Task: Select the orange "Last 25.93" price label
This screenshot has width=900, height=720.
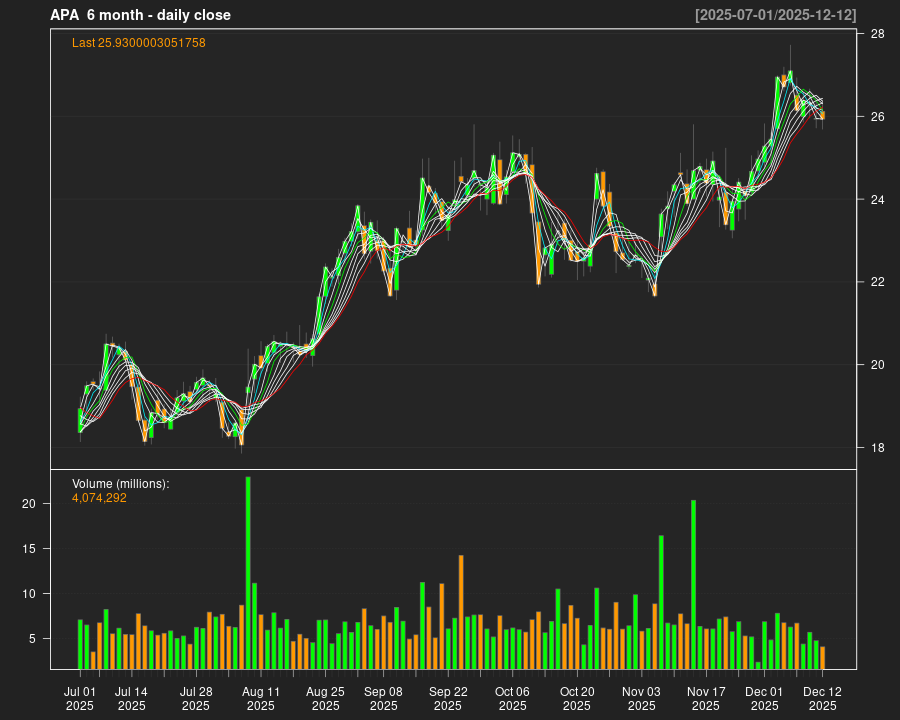Action: [x=139, y=43]
